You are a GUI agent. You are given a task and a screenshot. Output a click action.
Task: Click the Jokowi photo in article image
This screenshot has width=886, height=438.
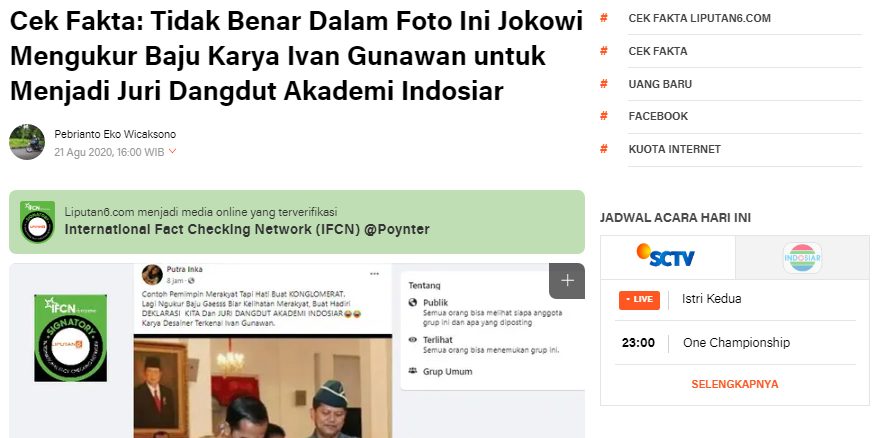pyautogui.click(x=263, y=386)
